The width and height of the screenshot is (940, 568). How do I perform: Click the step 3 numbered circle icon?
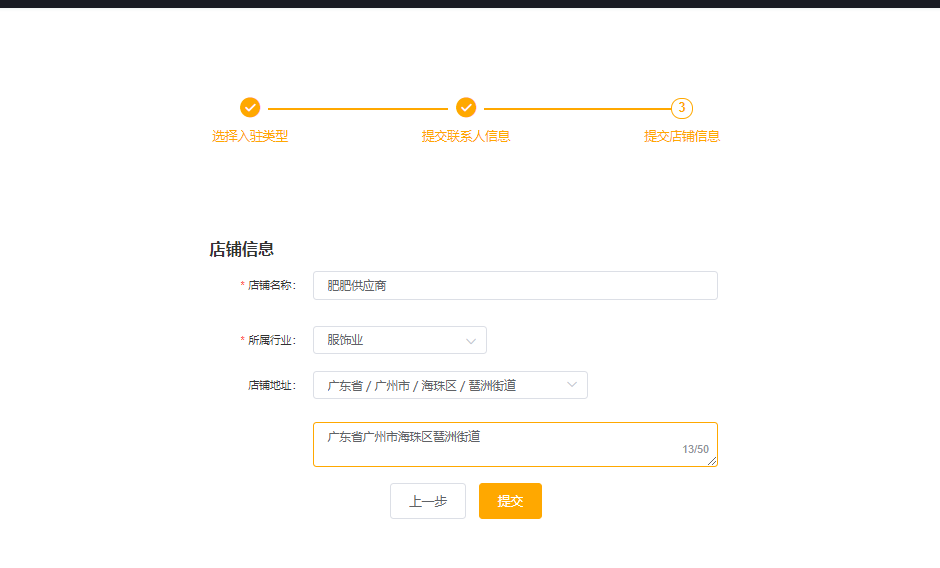coord(682,108)
